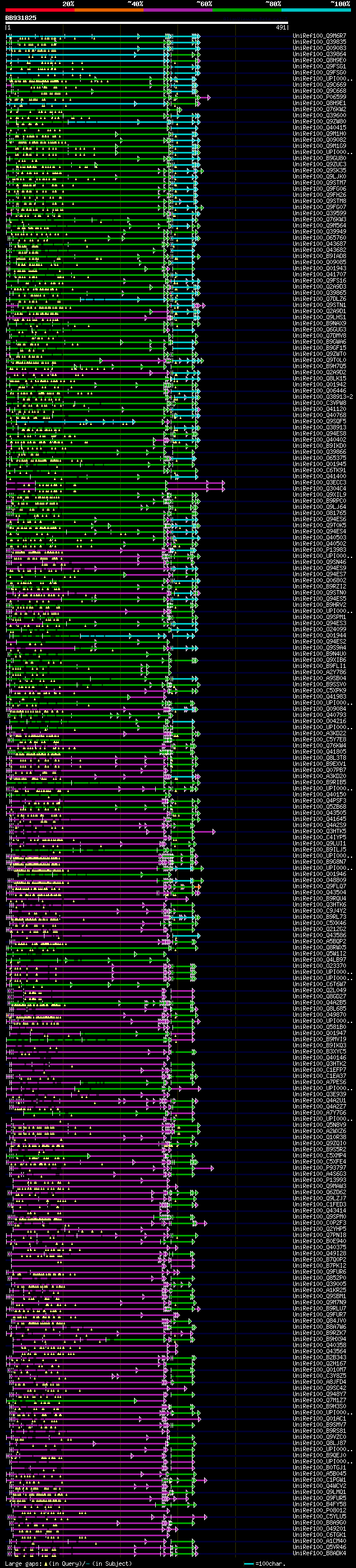Select the row labeled UniRef100_Q43687
The height and width of the screenshot is (1568, 356).
coord(319,244)
